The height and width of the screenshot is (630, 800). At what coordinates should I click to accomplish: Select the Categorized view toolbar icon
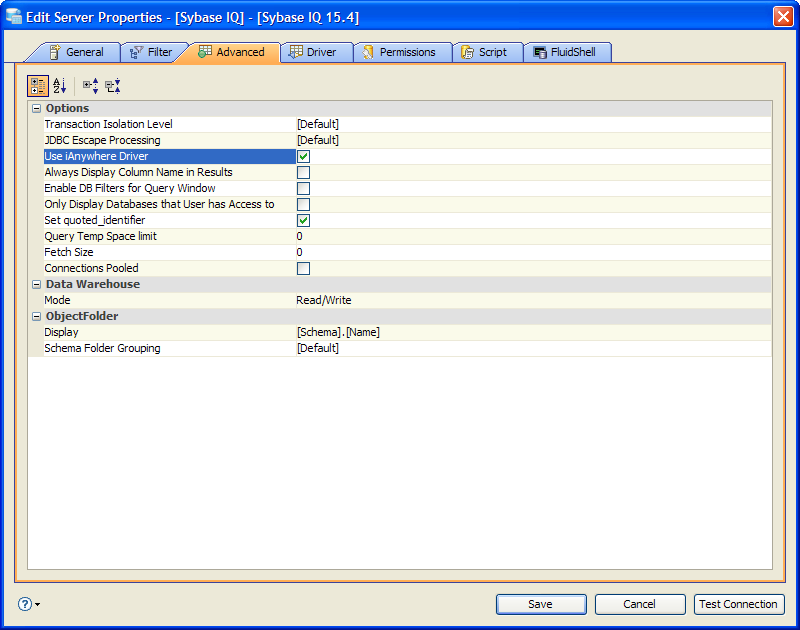coord(38,86)
